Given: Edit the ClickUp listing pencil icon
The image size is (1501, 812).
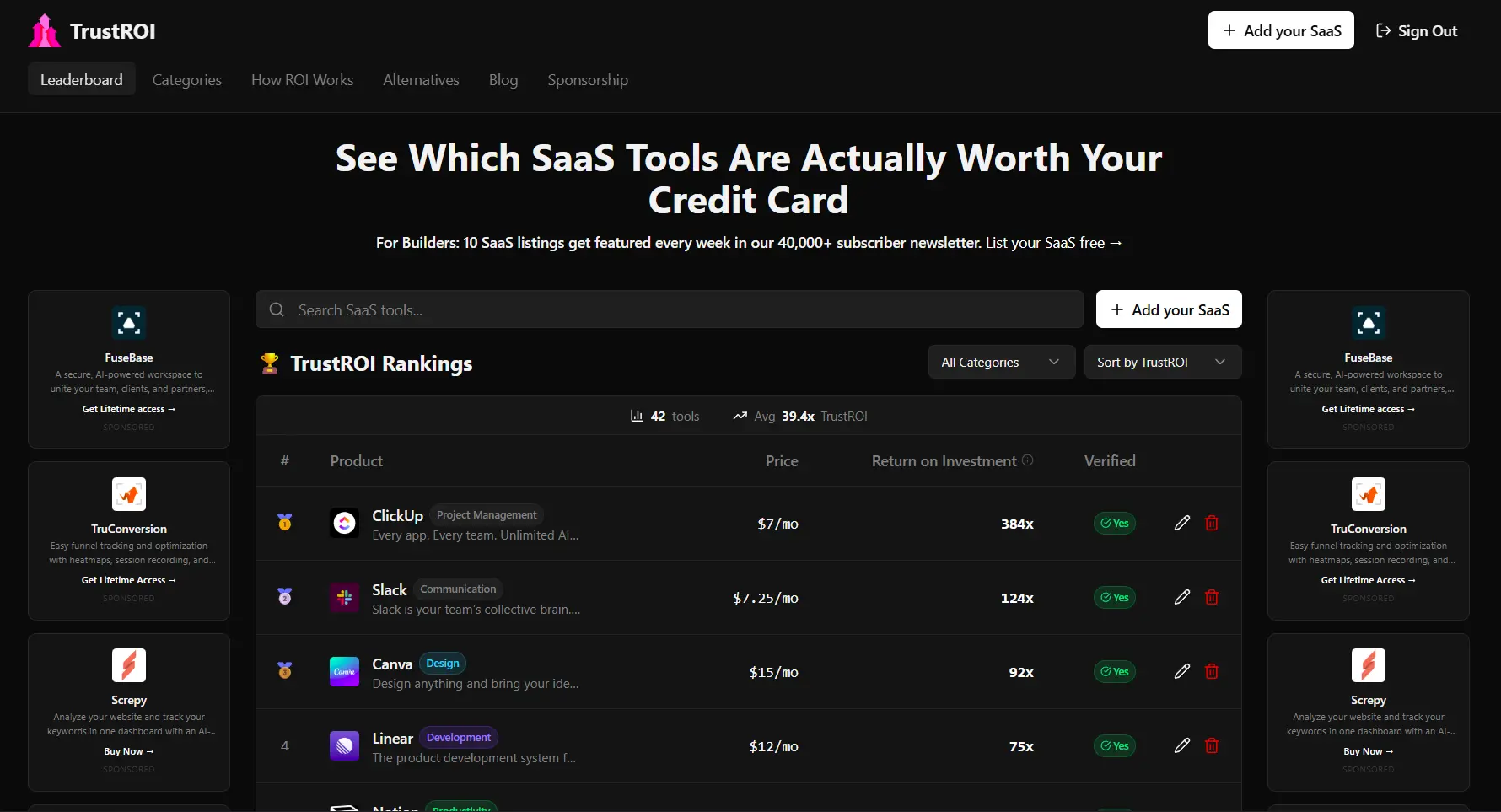Looking at the screenshot, I should coord(1182,523).
